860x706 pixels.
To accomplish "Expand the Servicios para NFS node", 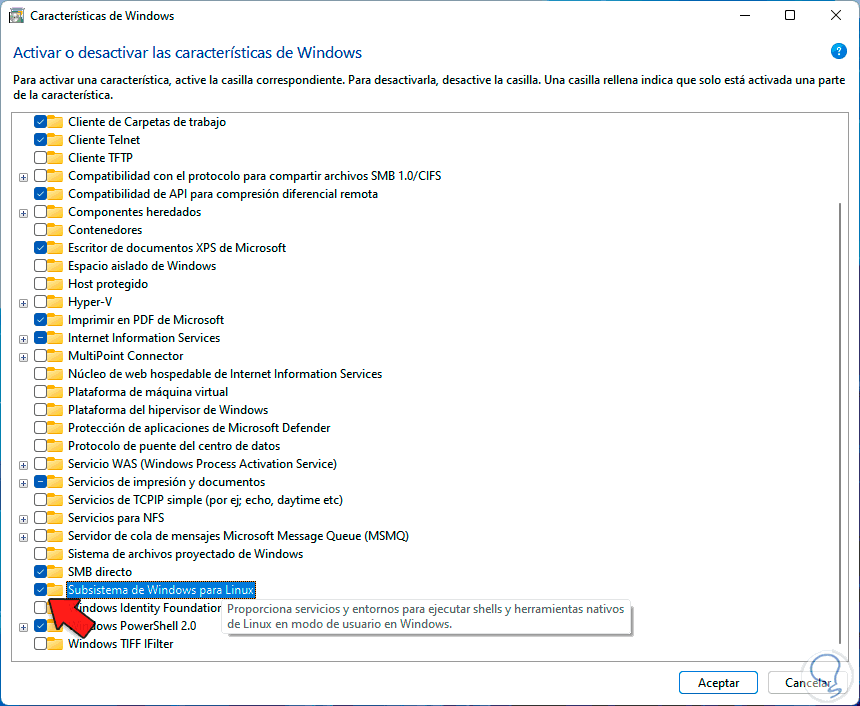I will pyautogui.click(x=23, y=519).
